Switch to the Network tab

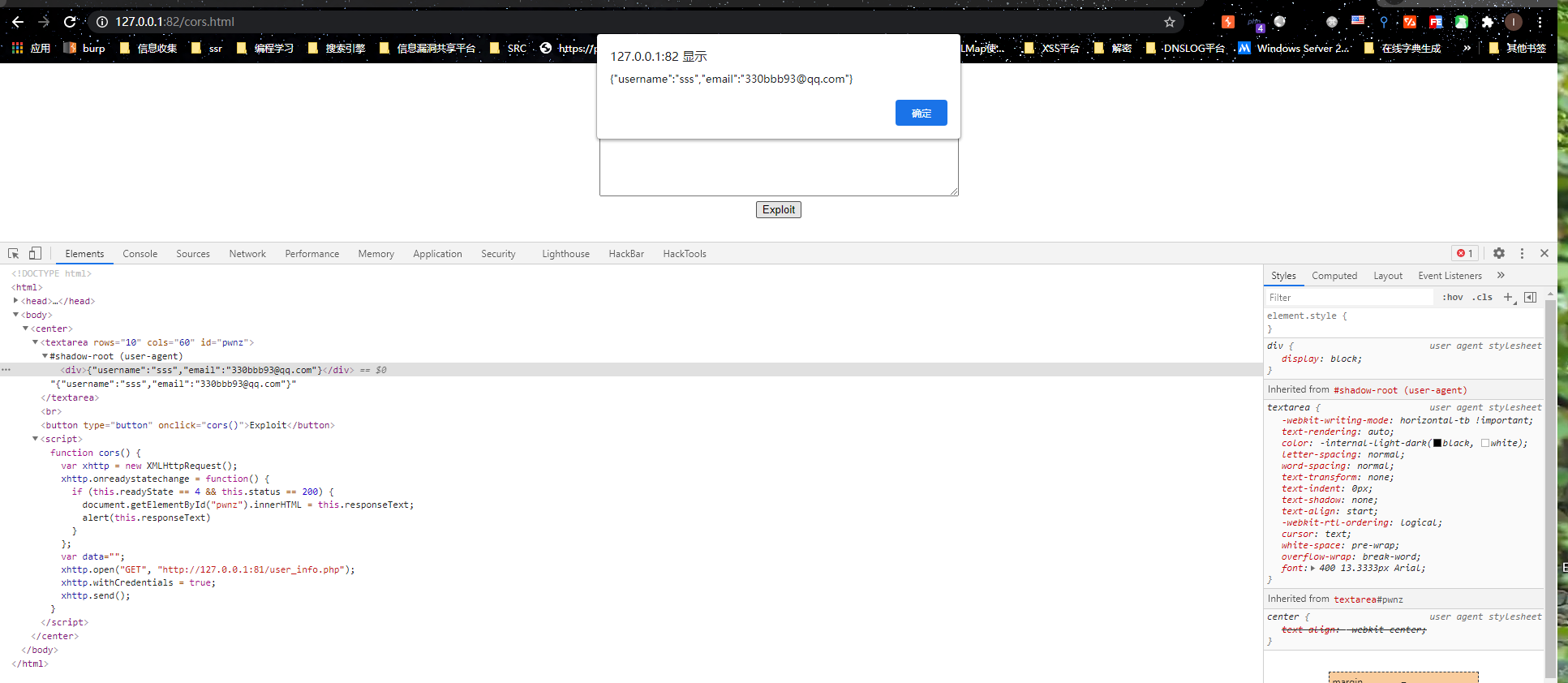247,254
